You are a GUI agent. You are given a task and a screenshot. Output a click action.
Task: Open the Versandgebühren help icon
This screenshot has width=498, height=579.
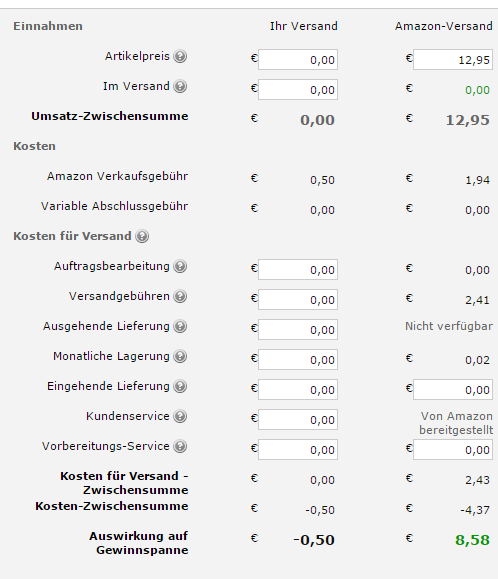[x=180, y=296]
